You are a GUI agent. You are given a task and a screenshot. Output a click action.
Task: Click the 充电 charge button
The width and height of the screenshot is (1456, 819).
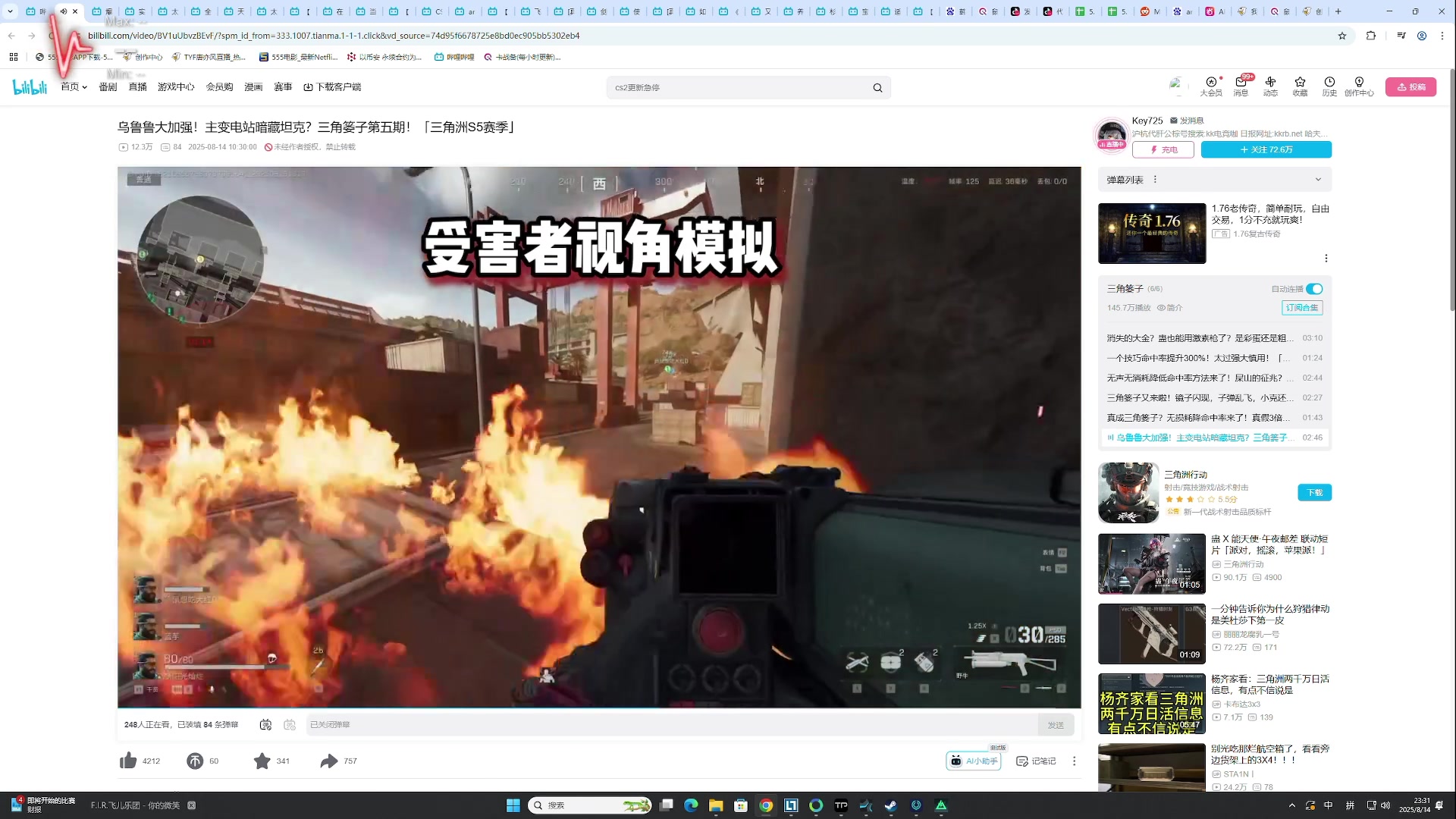(x=1163, y=150)
